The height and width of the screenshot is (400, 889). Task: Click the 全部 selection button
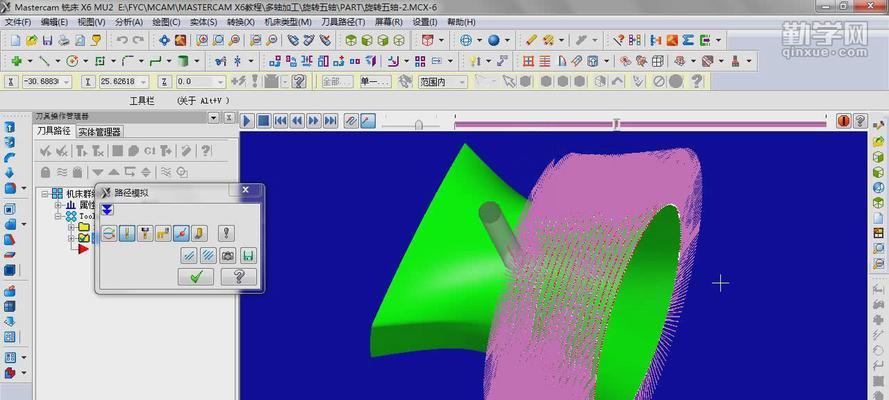[337, 82]
